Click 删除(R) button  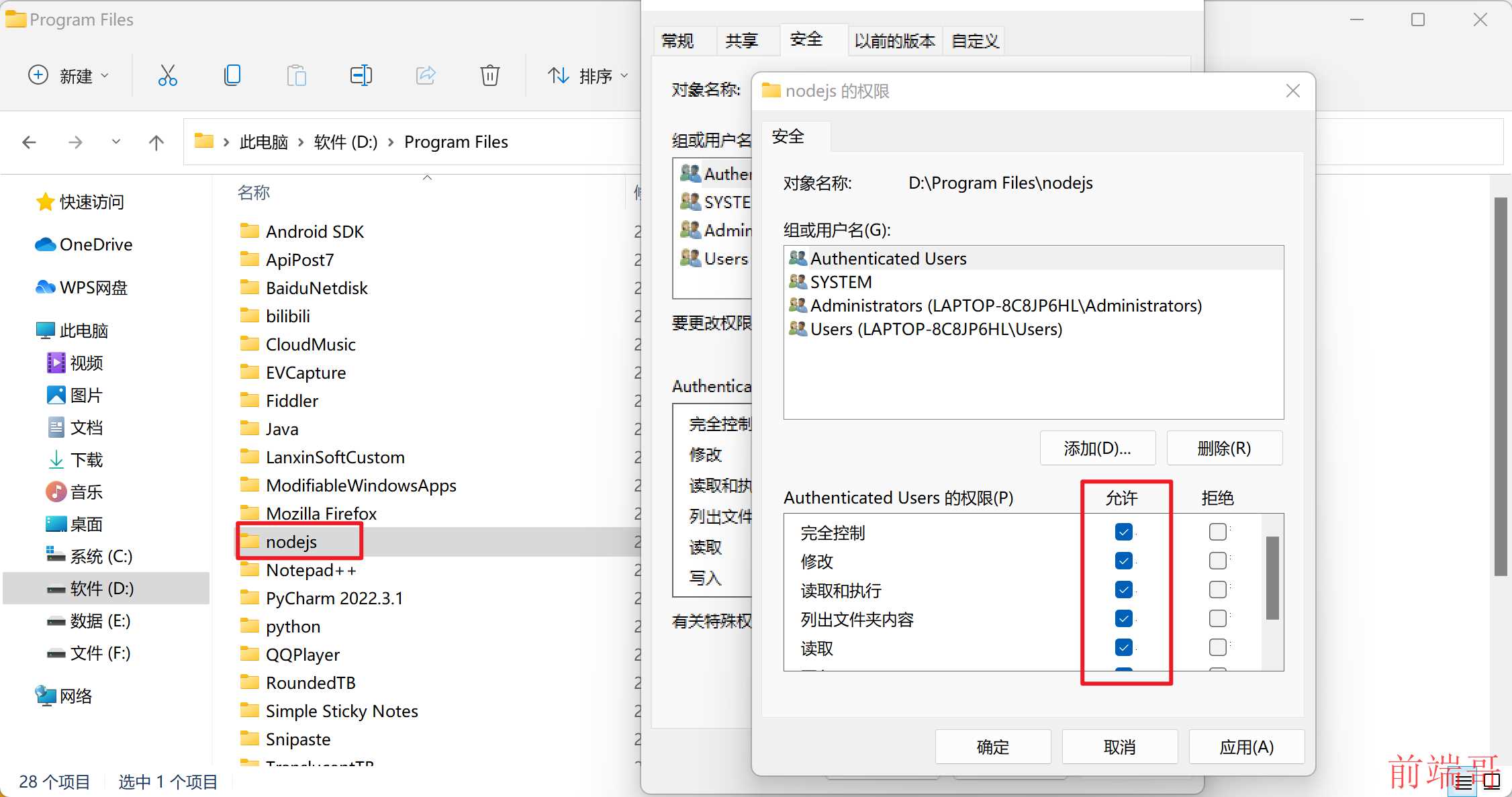[x=1225, y=448]
